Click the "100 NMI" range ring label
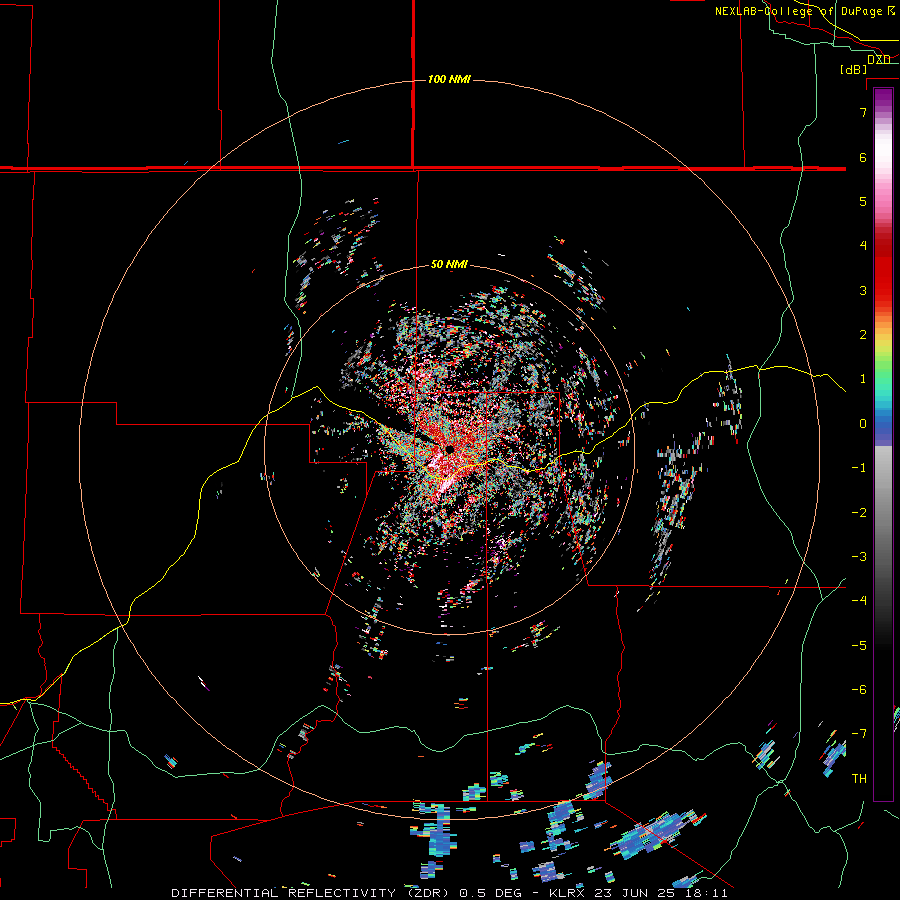Viewport: 900px width, 900px height. tap(449, 79)
